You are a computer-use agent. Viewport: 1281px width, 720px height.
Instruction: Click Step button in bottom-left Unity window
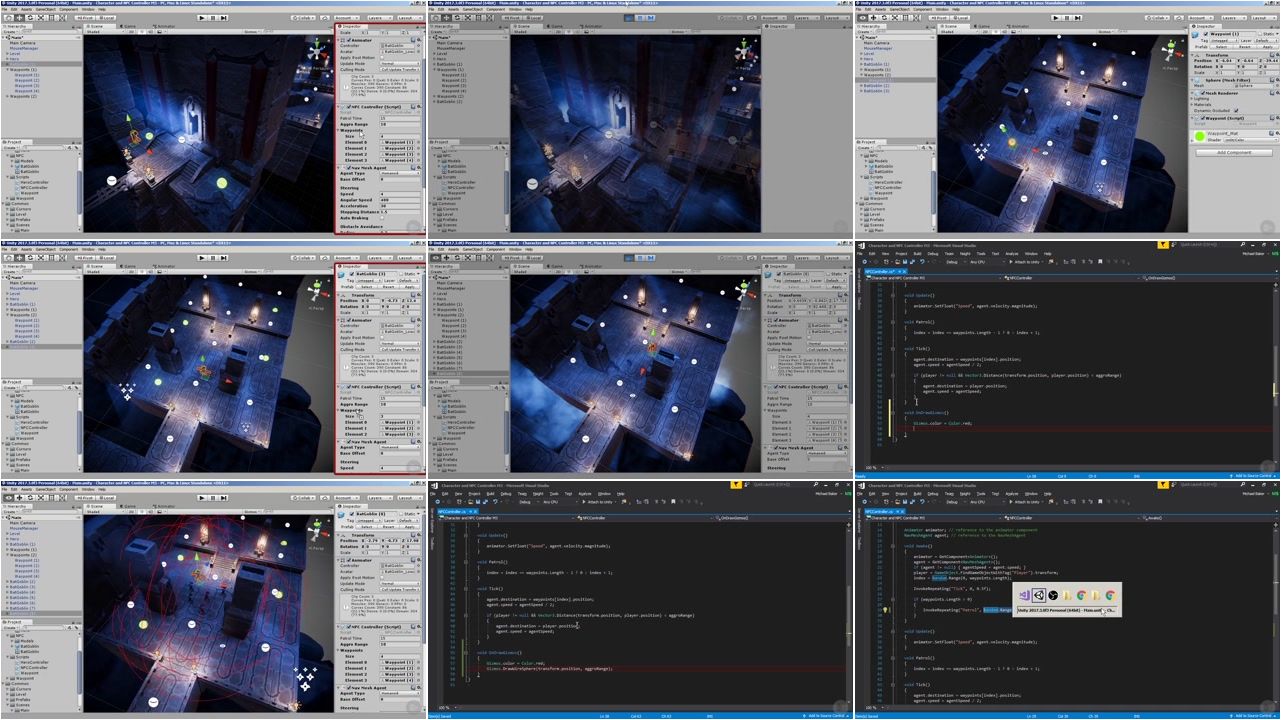coord(224,498)
